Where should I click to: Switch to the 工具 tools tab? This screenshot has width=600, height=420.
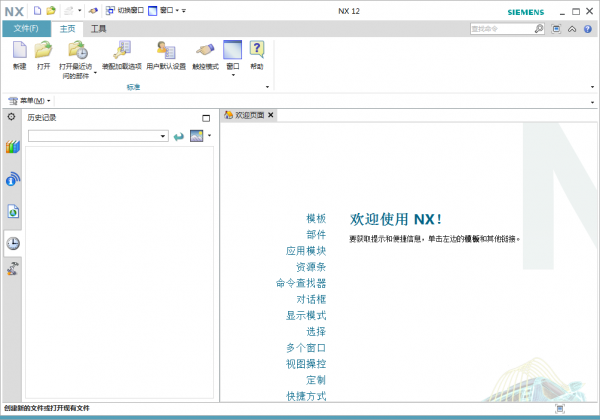pos(98,29)
